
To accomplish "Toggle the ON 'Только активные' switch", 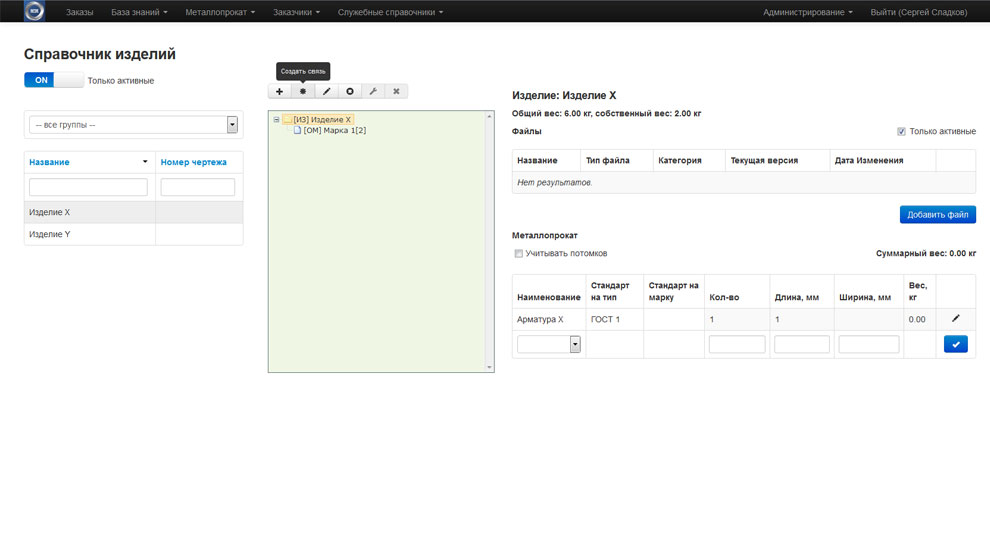I will (54, 80).
